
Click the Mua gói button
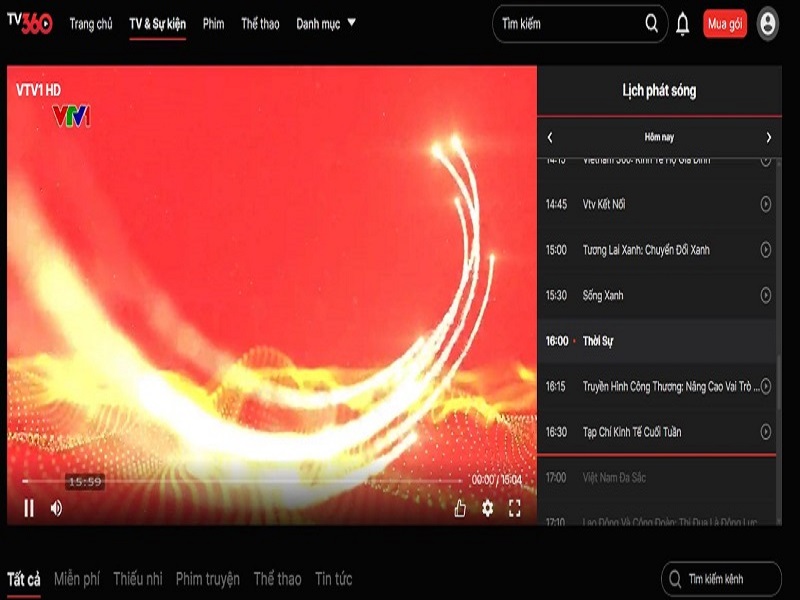tap(725, 24)
